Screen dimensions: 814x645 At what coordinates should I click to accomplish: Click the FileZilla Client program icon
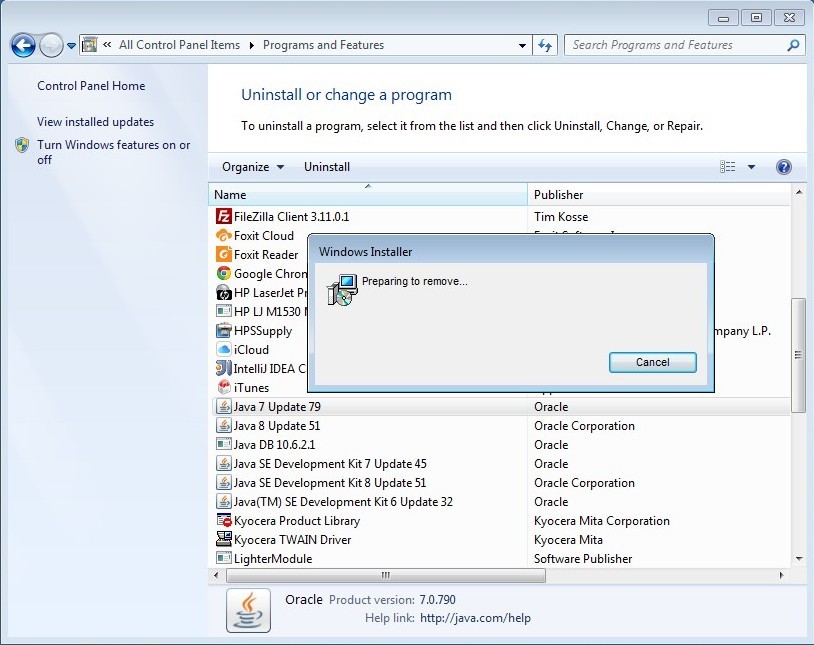(224, 216)
